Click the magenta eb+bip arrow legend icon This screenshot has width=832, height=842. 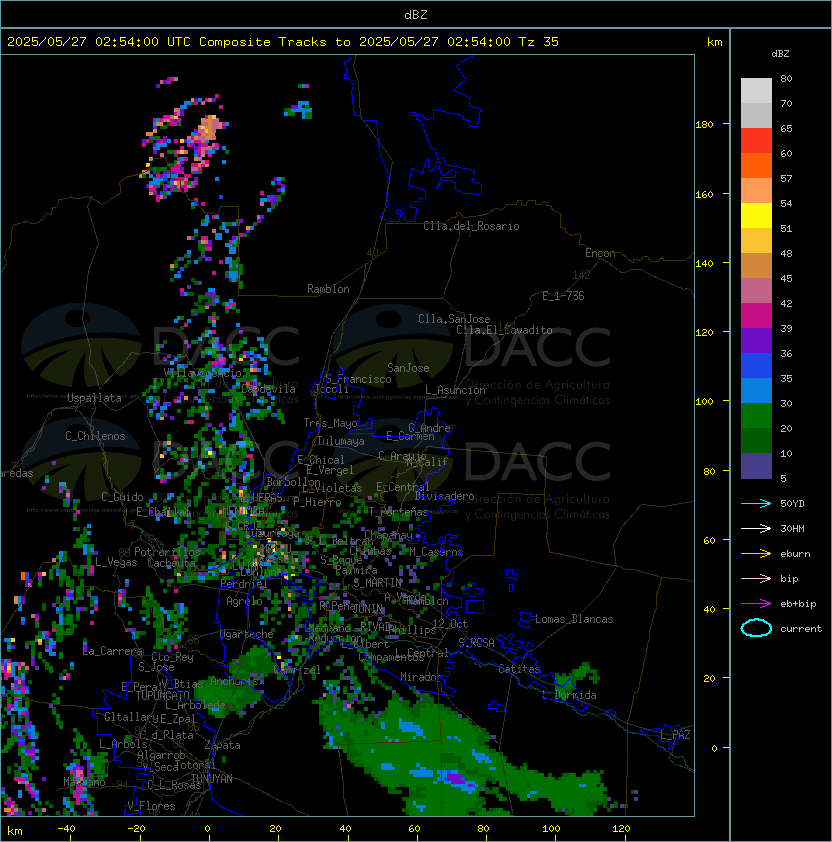click(x=756, y=604)
